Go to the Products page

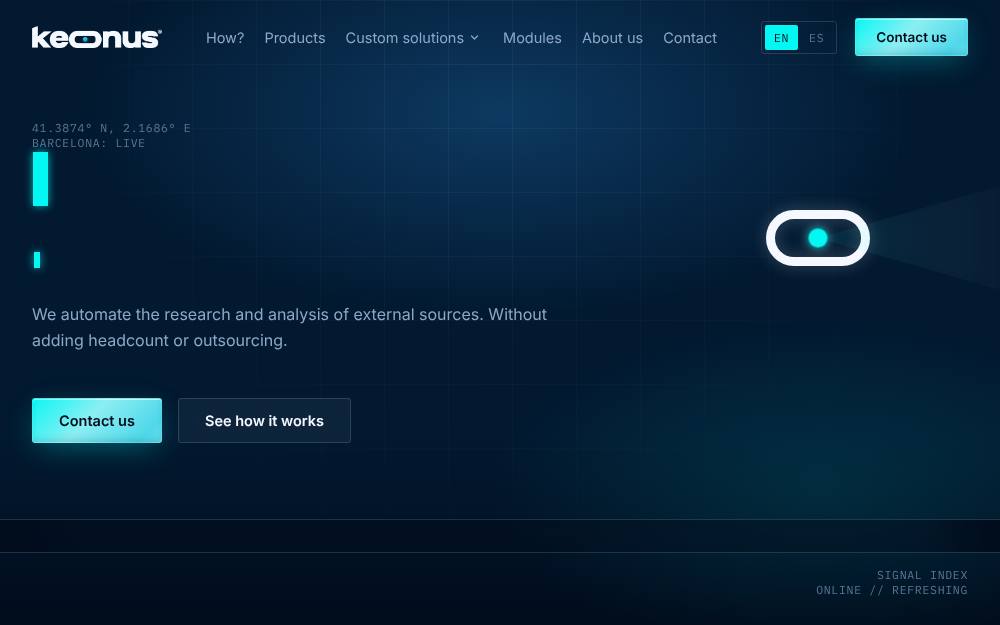coord(295,38)
